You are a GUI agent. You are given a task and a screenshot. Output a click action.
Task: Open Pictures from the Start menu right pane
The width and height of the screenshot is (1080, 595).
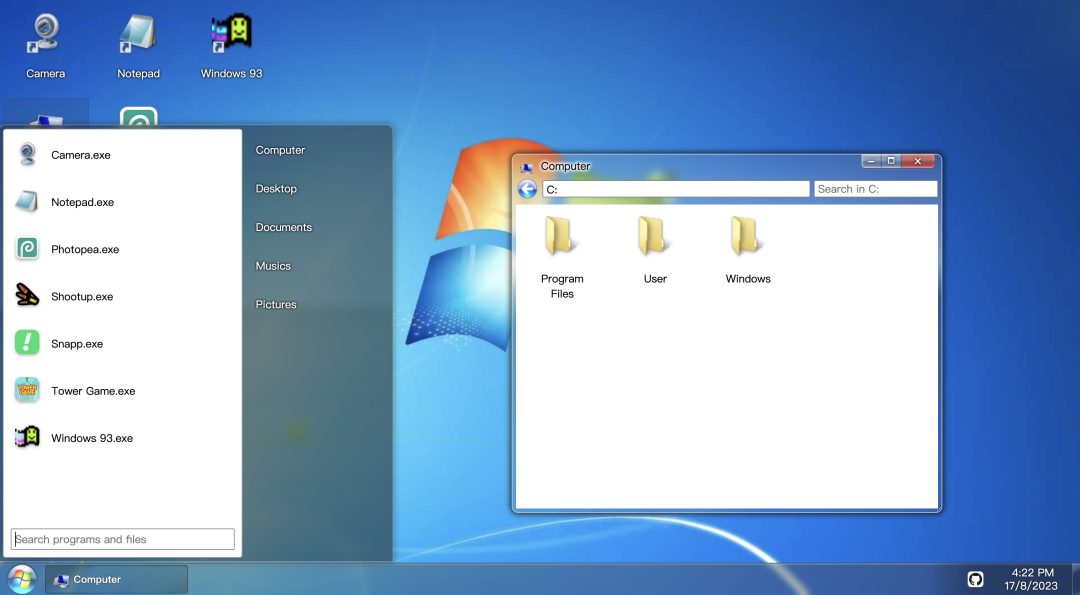point(276,304)
